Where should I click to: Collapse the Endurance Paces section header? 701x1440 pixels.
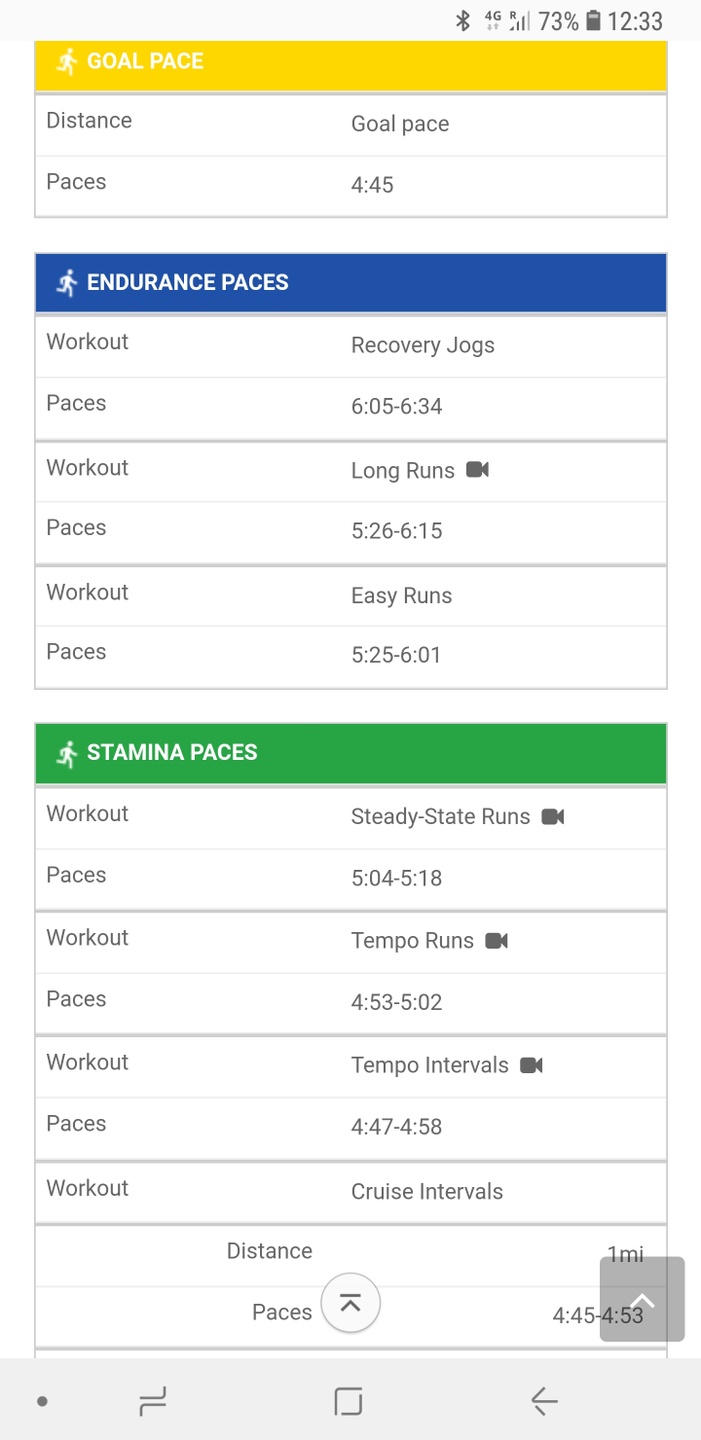pyautogui.click(x=350, y=283)
